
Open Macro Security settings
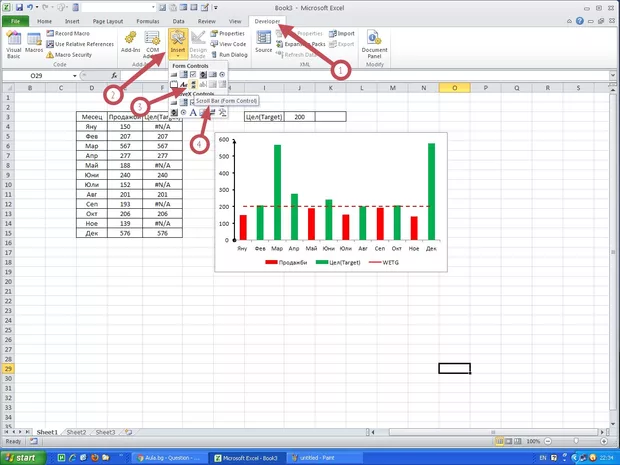pos(69,55)
